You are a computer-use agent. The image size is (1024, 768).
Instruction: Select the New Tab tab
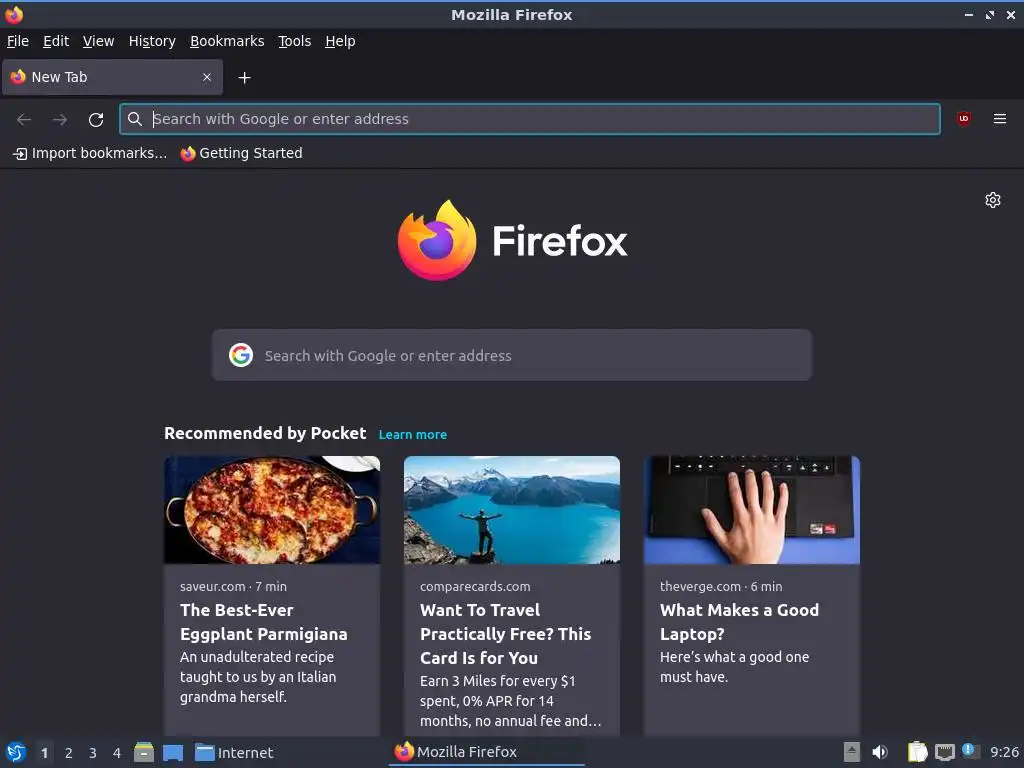coord(112,77)
